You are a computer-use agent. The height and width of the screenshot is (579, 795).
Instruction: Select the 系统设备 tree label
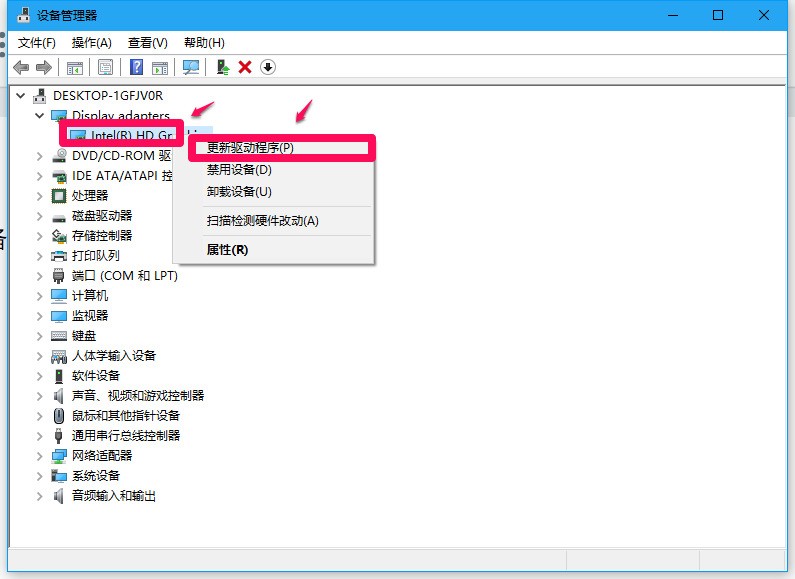(96, 476)
